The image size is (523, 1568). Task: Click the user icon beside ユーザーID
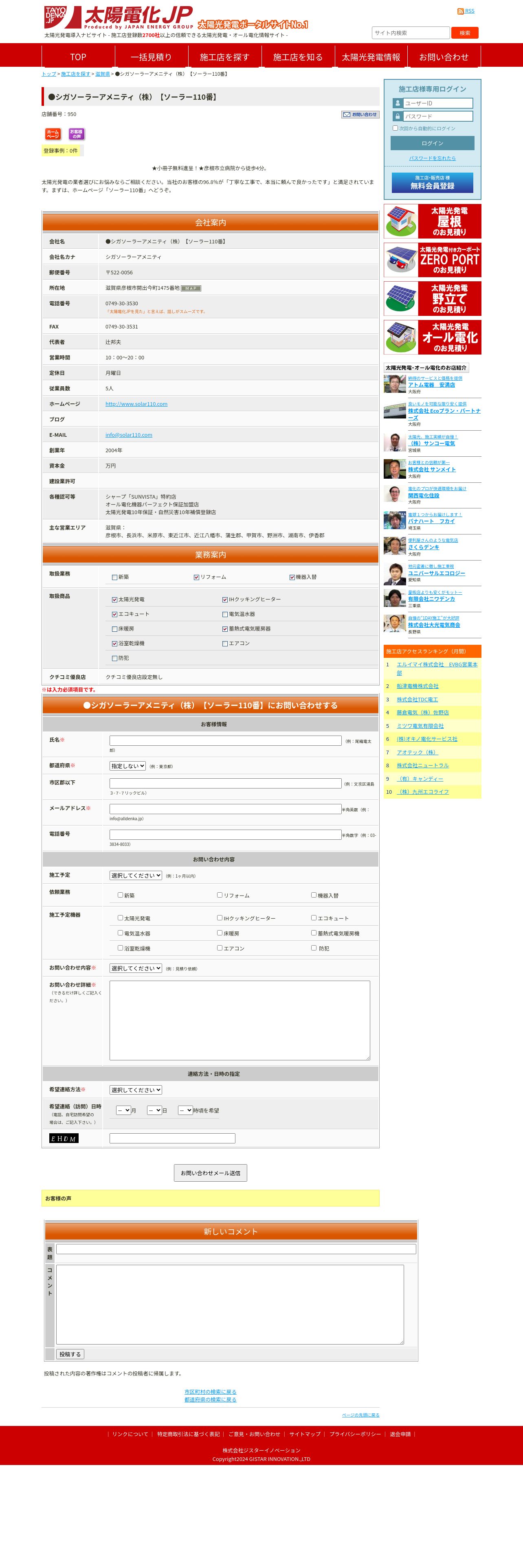pos(398,103)
